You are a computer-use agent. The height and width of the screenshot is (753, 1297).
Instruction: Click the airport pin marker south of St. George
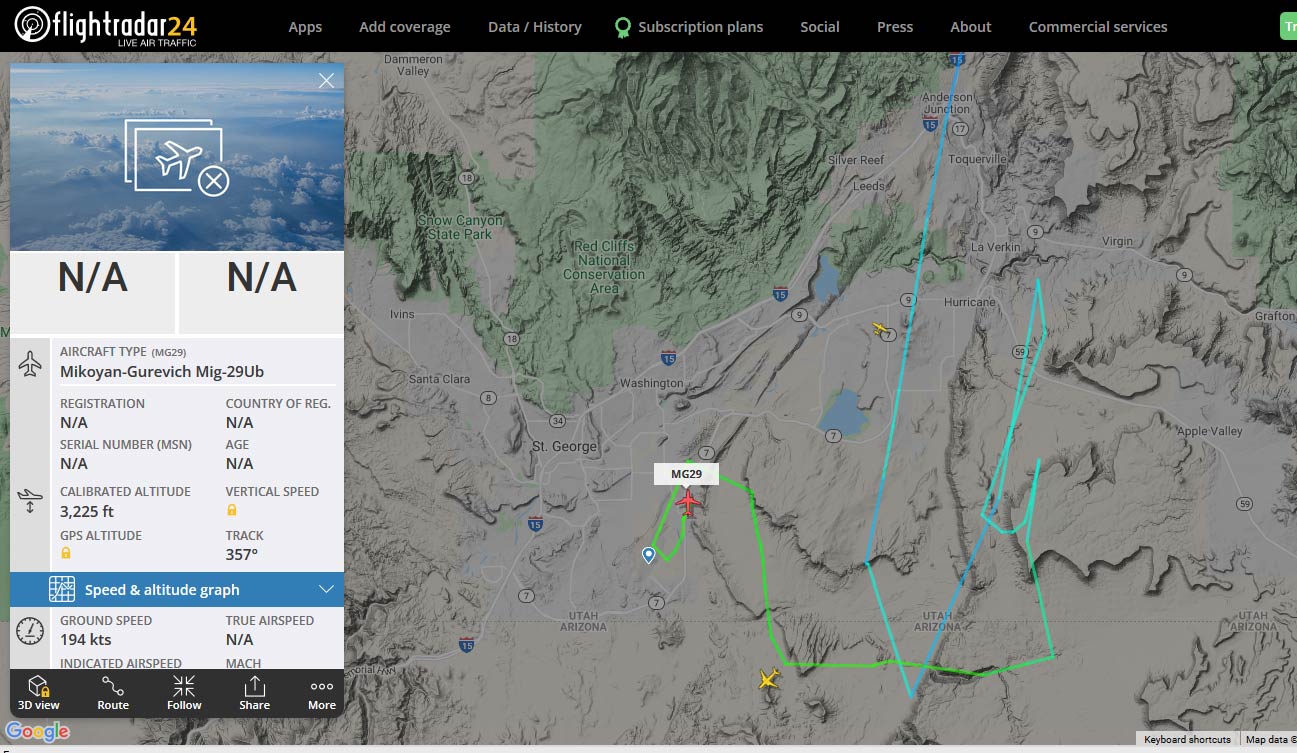pyautogui.click(x=648, y=554)
